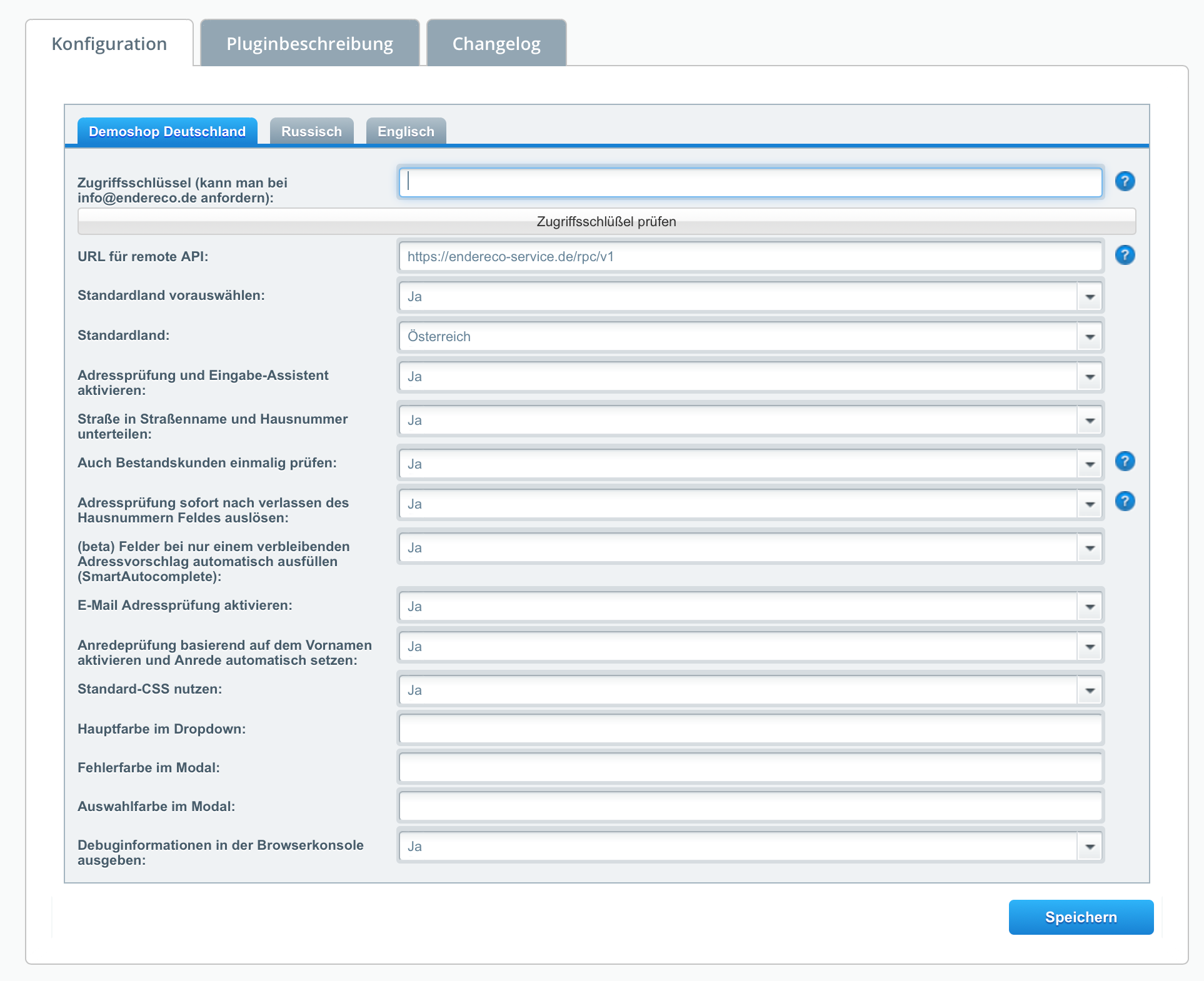Click into URL für remote API field
Image resolution: width=1204 pixels, height=981 pixels.
click(750, 256)
